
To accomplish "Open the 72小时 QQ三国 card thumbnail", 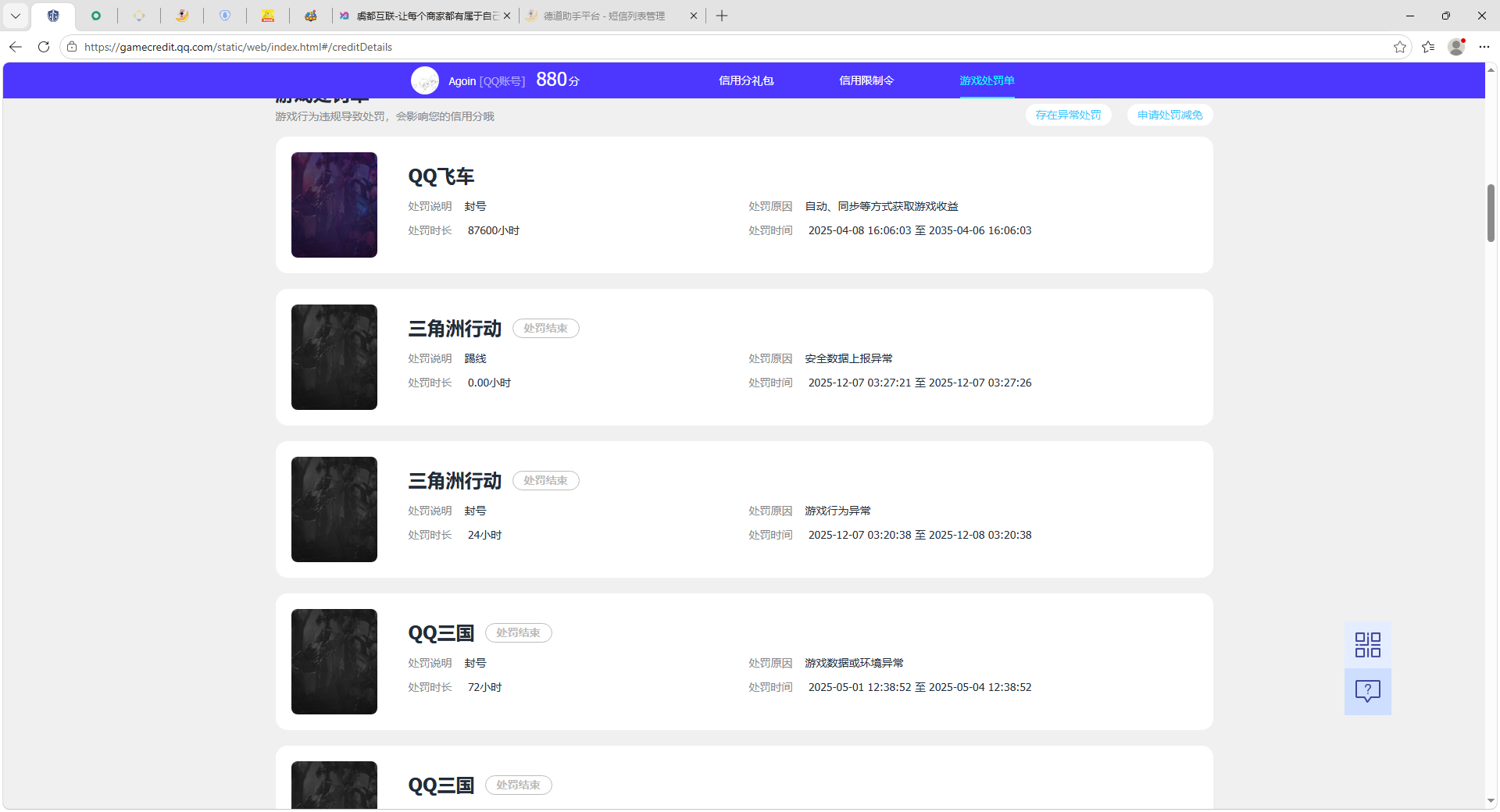I will (334, 661).
